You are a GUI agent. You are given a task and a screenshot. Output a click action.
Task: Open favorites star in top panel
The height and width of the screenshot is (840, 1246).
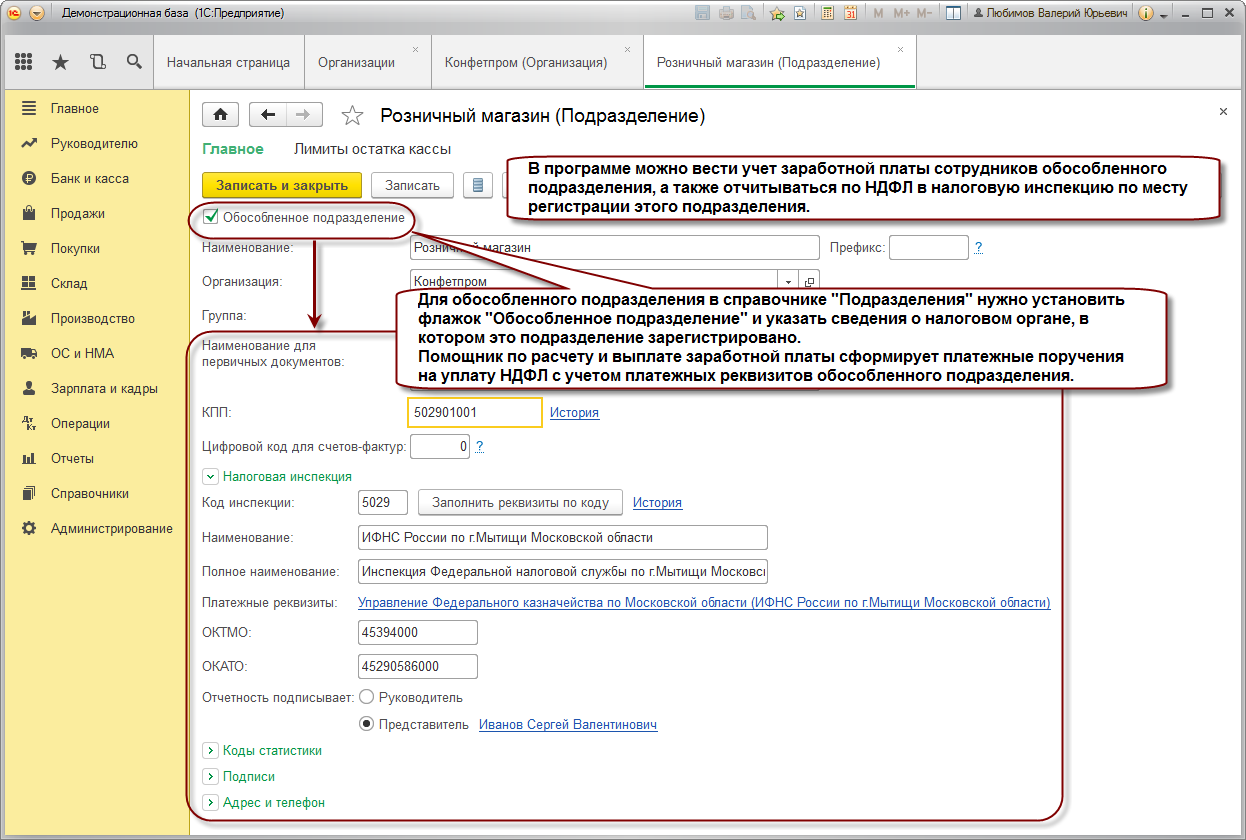pos(60,62)
